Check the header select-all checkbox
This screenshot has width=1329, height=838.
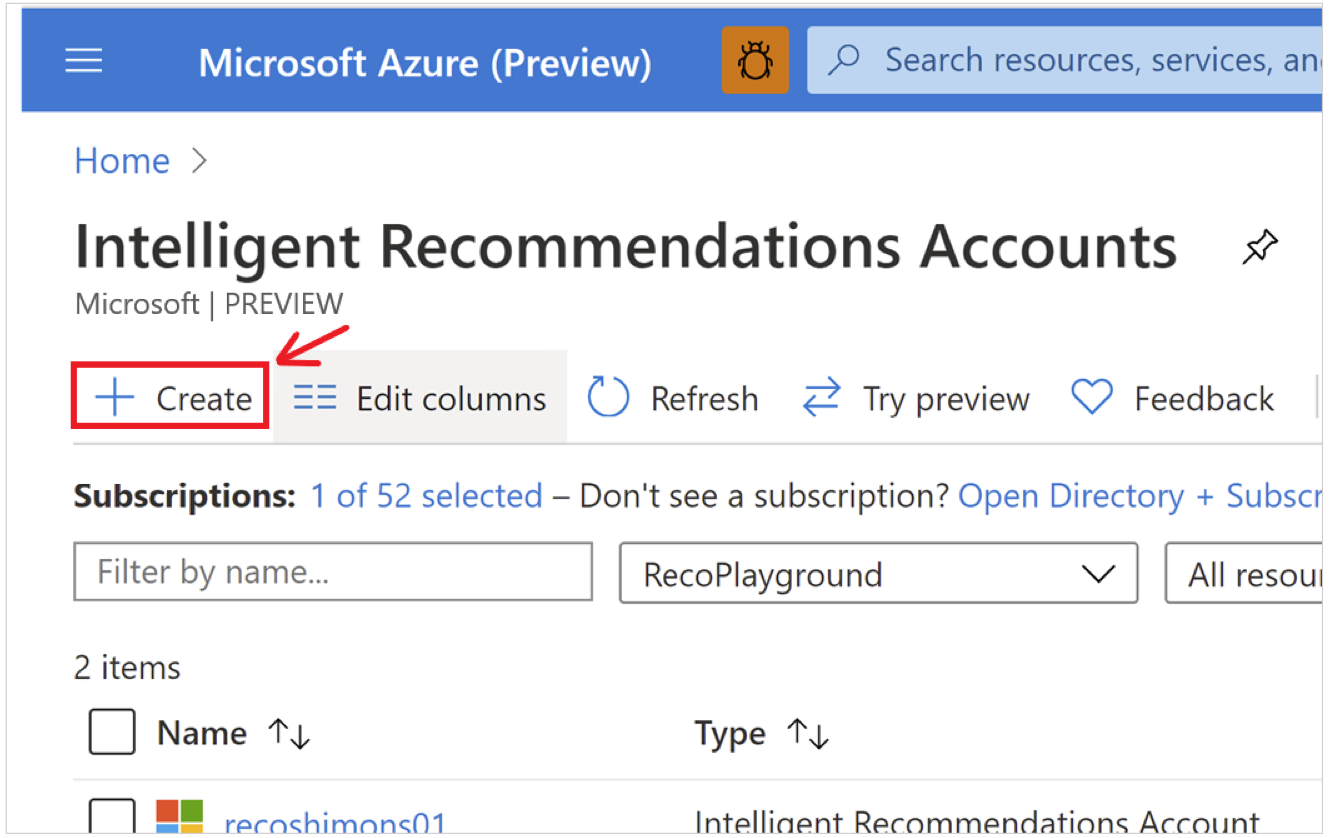pos(111,732)
